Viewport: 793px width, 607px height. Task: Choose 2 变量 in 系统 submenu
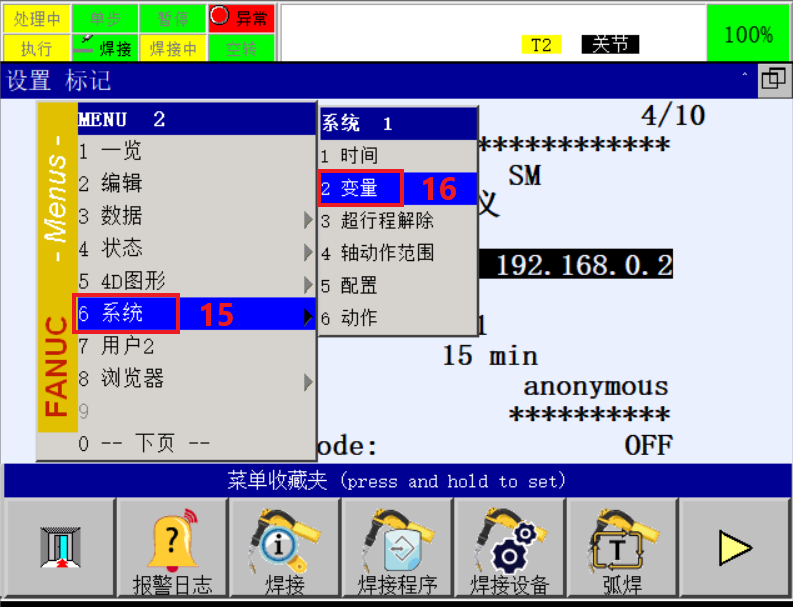tap(399, 188)
